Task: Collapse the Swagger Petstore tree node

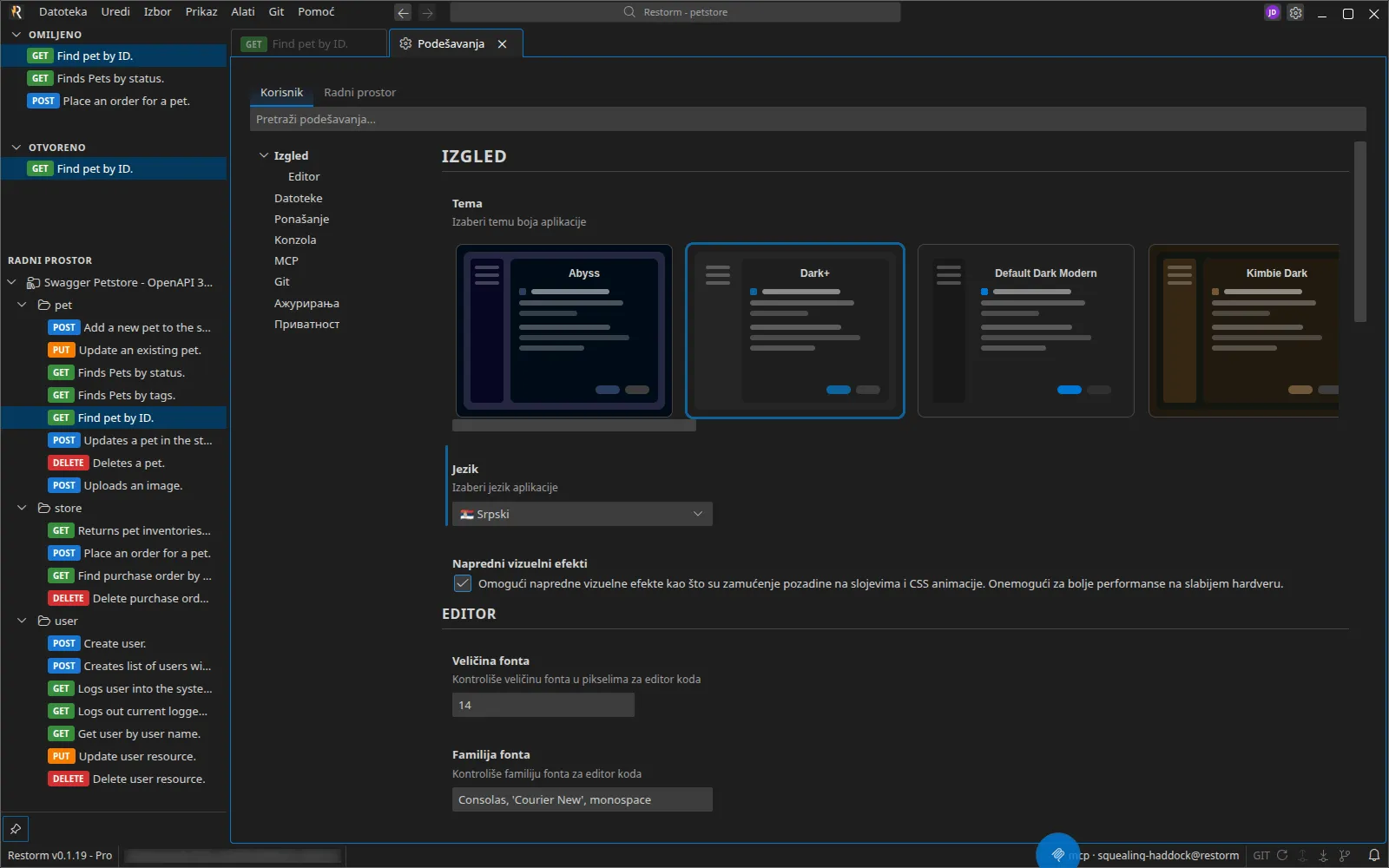Action: coord(12,282)
